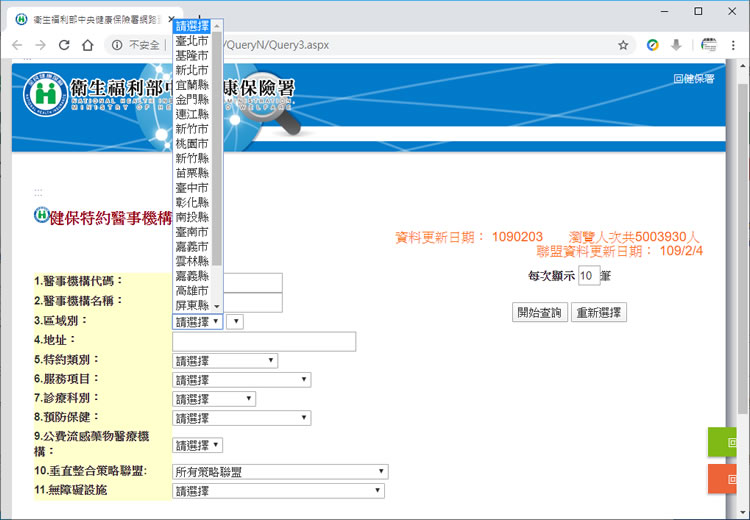
Task: Expand the 診療科別 dropdown
Action: point(214,399)
